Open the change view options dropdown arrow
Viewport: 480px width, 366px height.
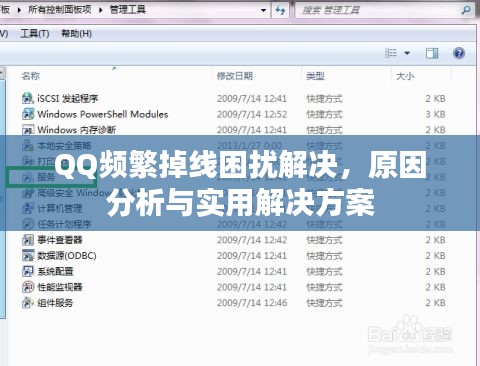click(x=407, y=53)
